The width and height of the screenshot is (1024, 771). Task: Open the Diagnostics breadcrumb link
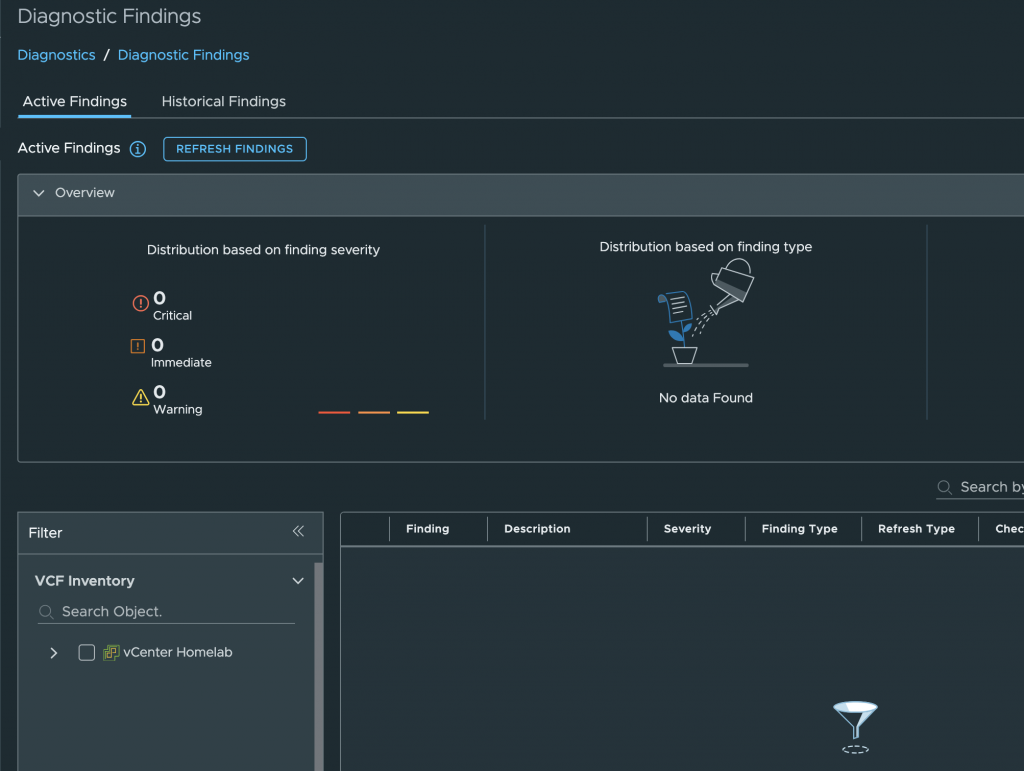pos(56,55)
